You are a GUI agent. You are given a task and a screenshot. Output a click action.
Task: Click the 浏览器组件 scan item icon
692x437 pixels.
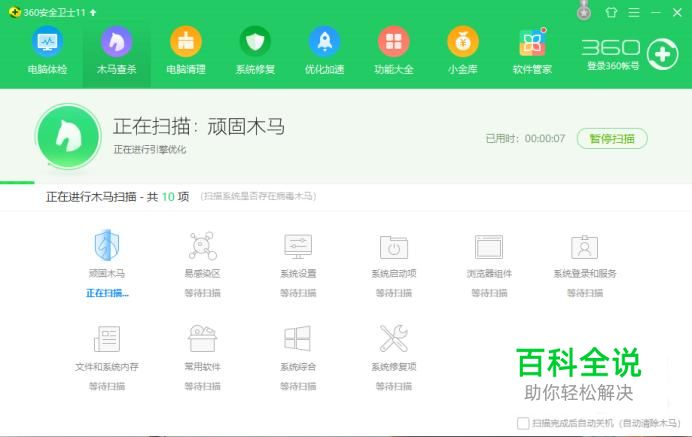coord(489,247)
